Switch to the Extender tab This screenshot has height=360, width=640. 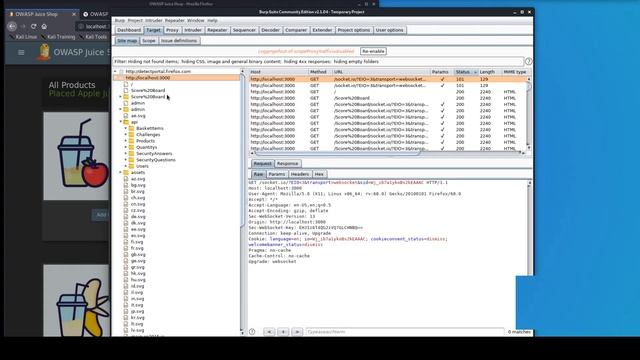pyautogui.click(x=322, y=30)
